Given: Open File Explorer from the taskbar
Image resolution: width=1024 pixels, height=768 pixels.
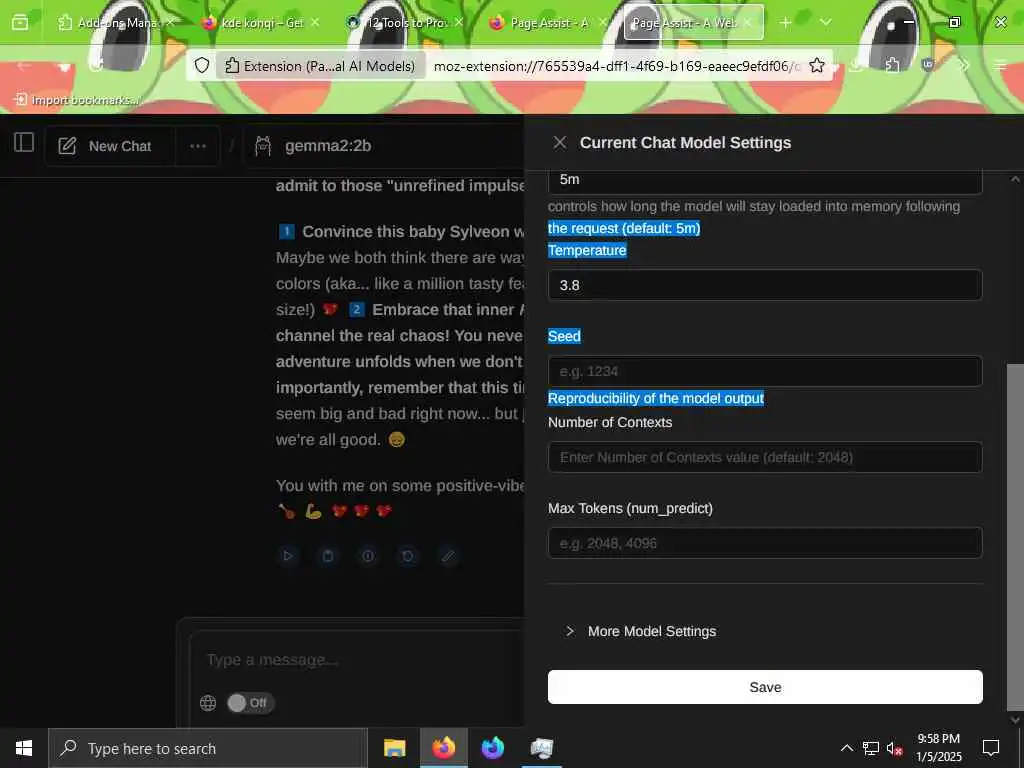Looking at the screenshot, I should tap(394, 748).
